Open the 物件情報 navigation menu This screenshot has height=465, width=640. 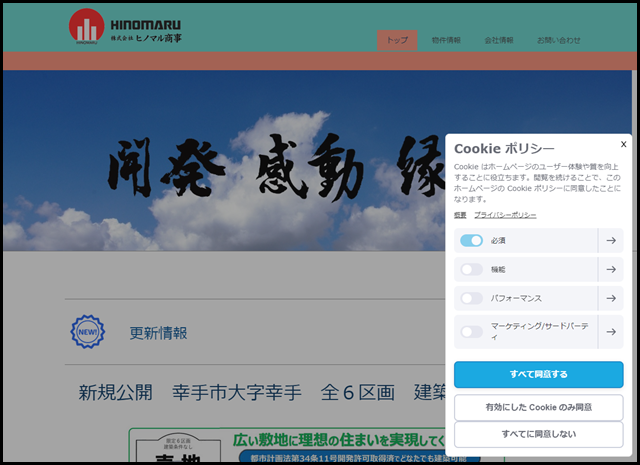(x=446, y=40)
